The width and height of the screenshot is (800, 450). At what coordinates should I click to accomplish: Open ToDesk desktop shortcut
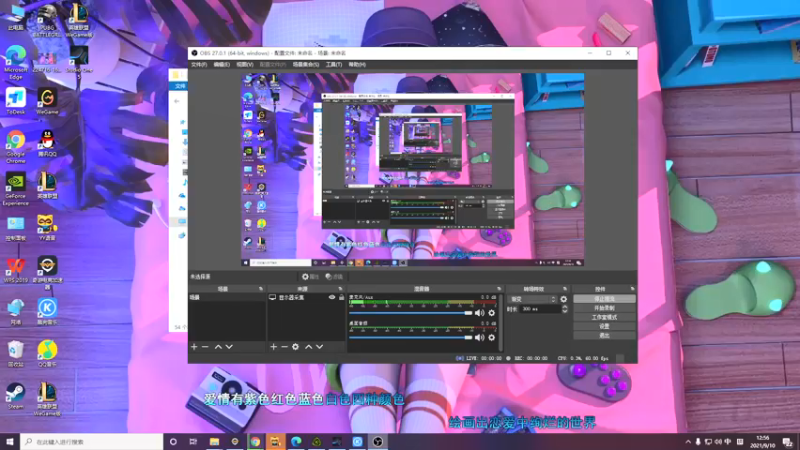pyautogui.click(x=16, y=101)
